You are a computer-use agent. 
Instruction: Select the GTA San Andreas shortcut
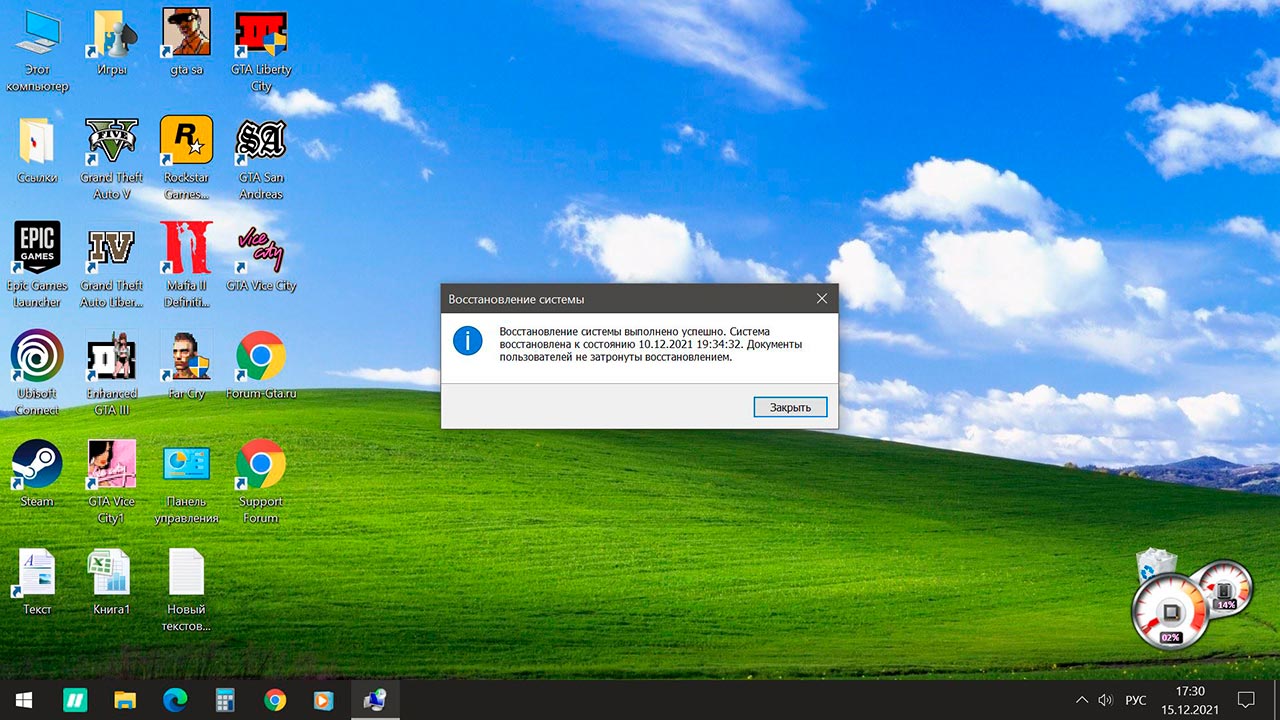point(261,159)
